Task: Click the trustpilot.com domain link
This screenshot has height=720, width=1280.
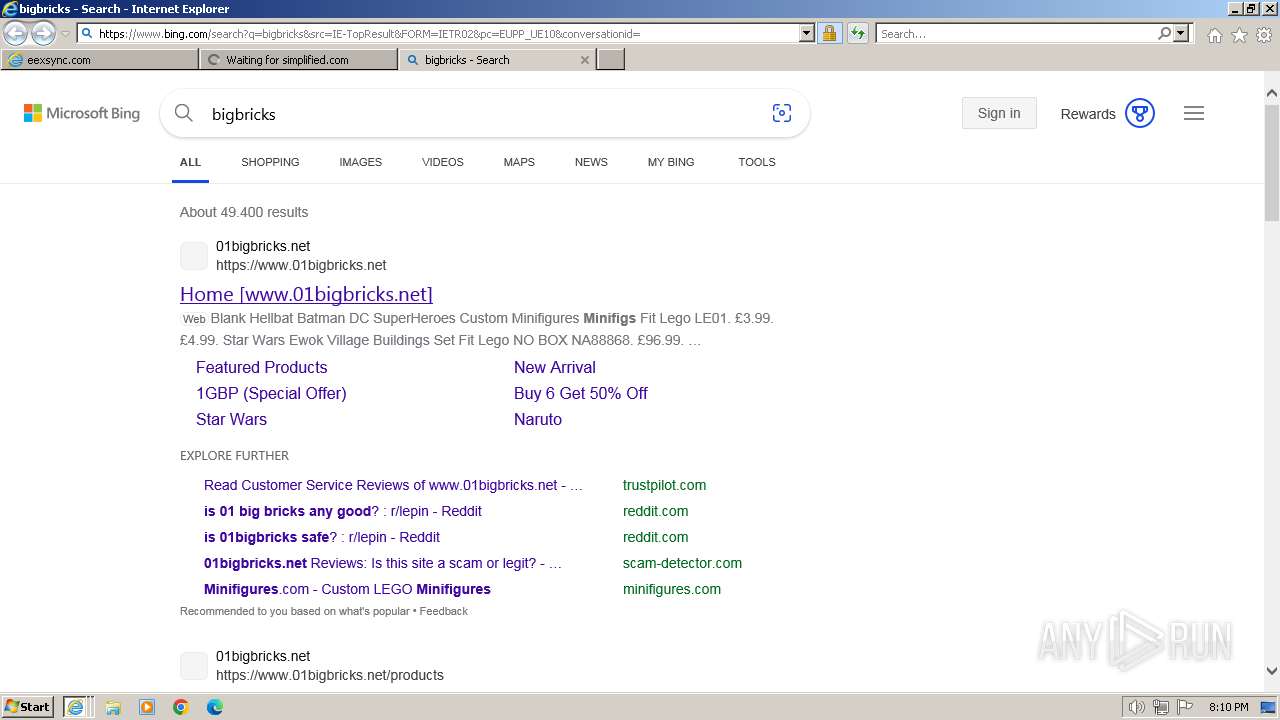Action: click(664, 485)
